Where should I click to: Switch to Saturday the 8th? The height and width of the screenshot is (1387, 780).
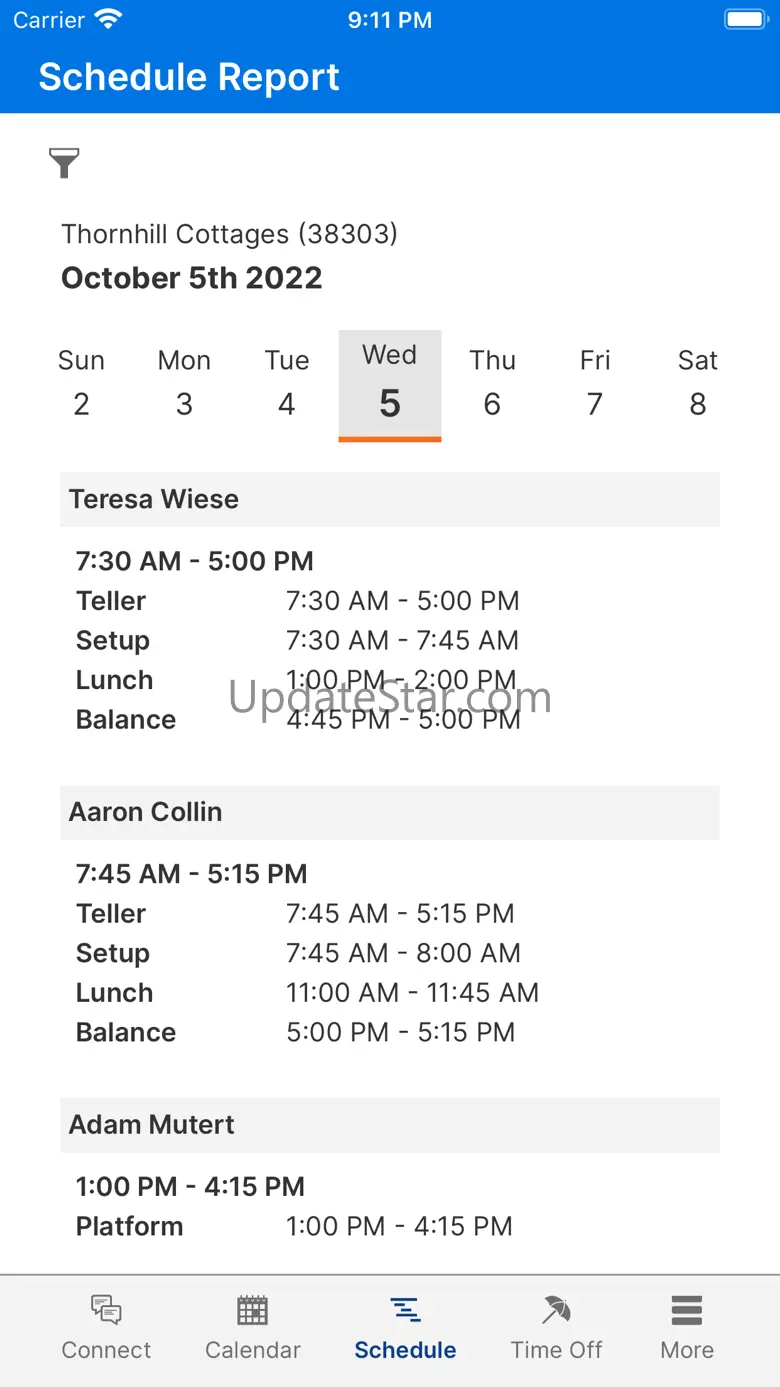point(698,382)
